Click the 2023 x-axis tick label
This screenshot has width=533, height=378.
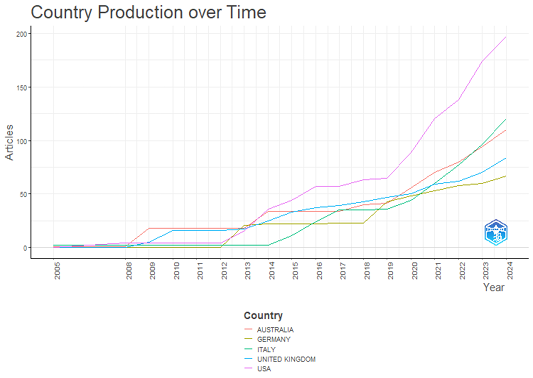click(486, 270)
